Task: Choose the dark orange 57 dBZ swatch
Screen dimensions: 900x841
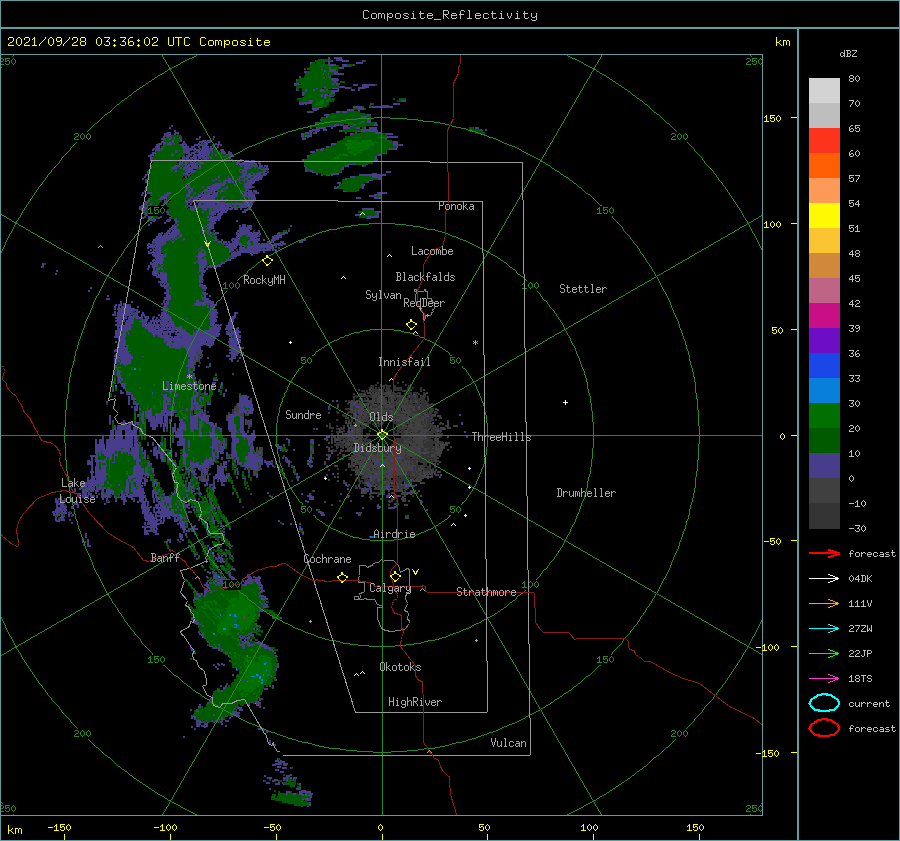Action: [824, 166]
